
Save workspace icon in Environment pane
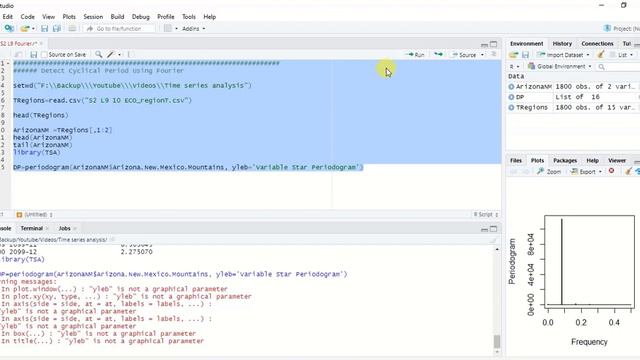pos(525,55)
